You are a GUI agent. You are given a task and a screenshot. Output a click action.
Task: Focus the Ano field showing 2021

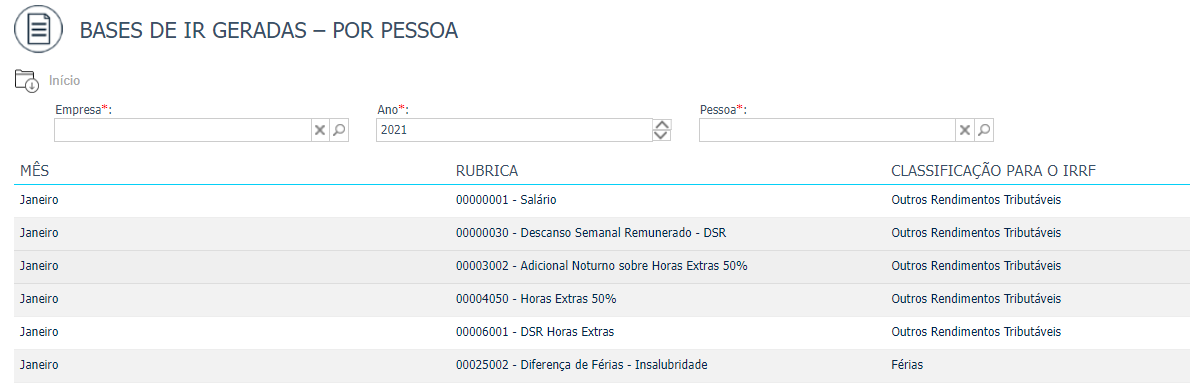(x=514, y=130)
